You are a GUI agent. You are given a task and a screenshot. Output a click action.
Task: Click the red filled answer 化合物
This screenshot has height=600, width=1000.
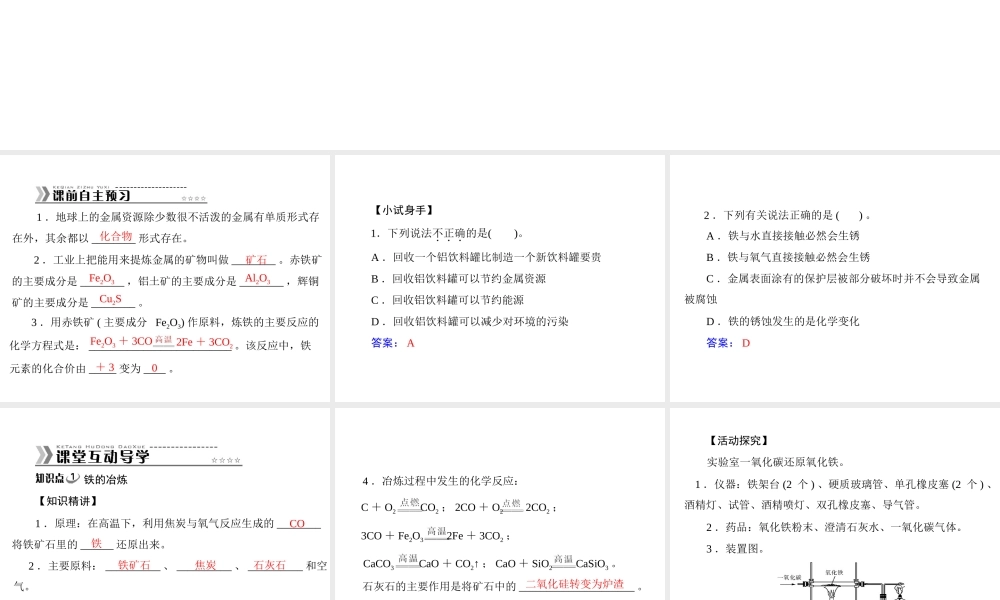click(115, 237)
